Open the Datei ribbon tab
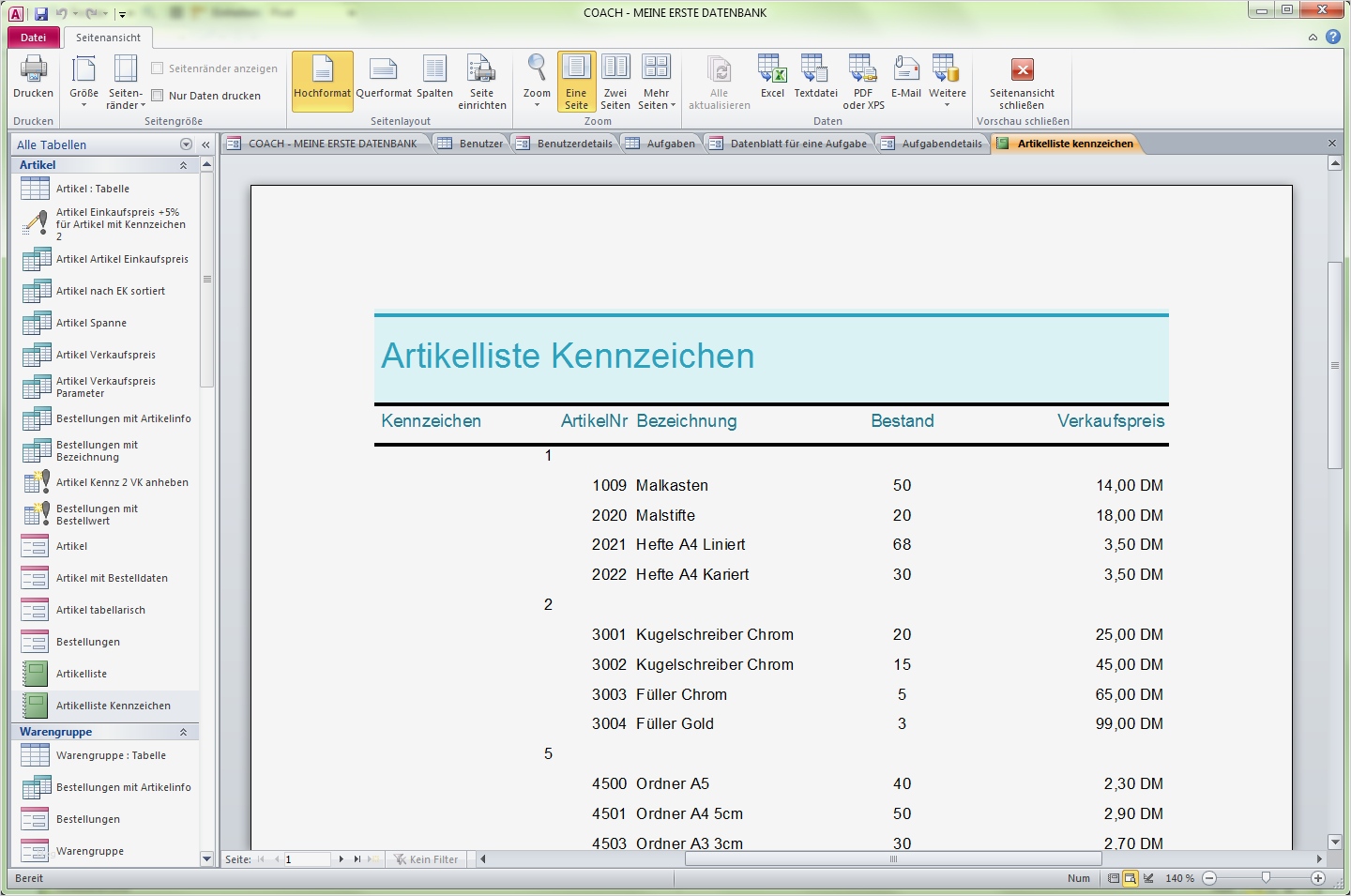Image resolution: width=1351 pixels, height=896 pixels. pos(34,37)
